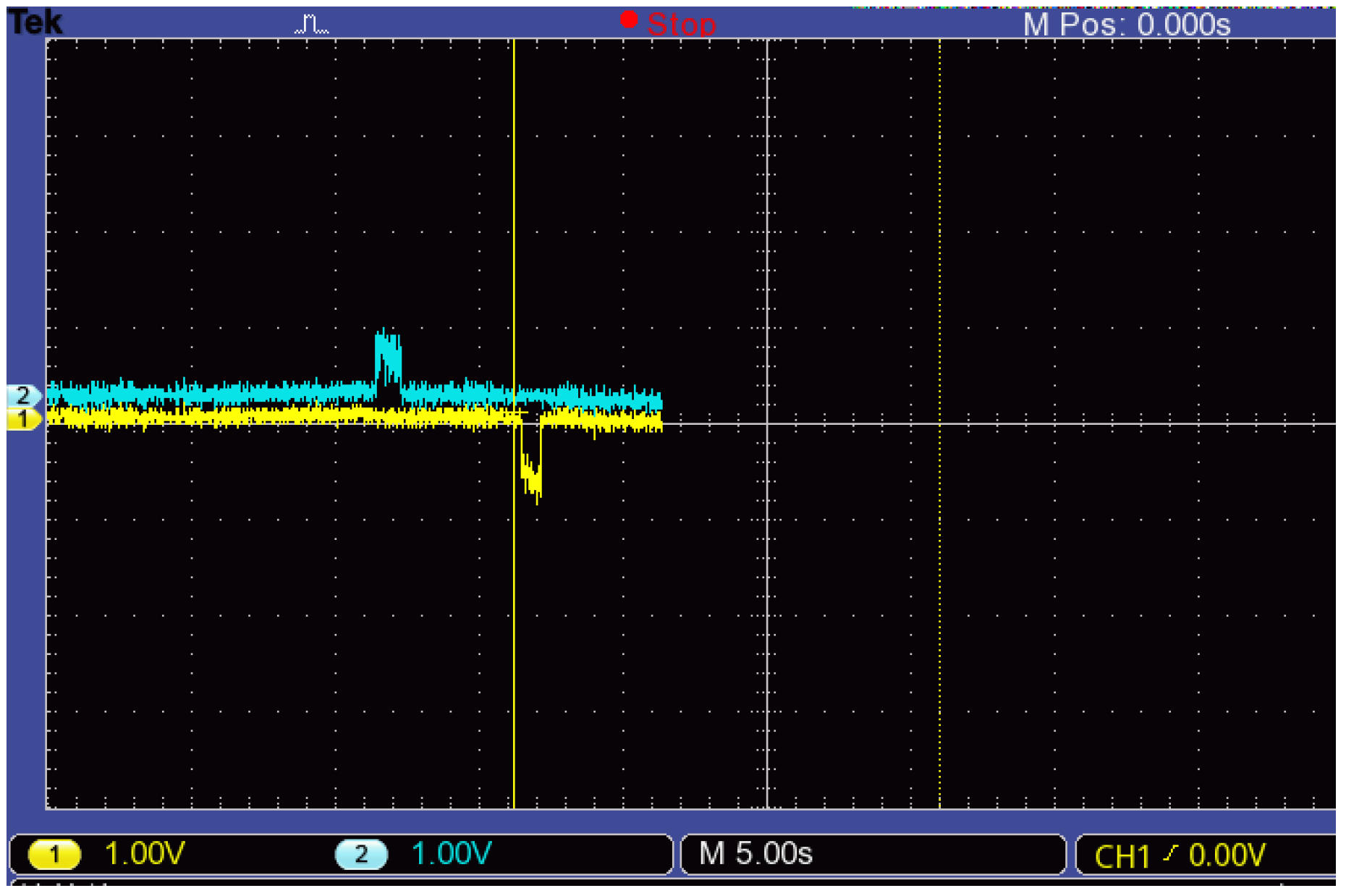Toggle channel 2 display via its cyan marker
Viewport: 1346px width, 896px height.
pyautogui.click(x=22, y=395)
